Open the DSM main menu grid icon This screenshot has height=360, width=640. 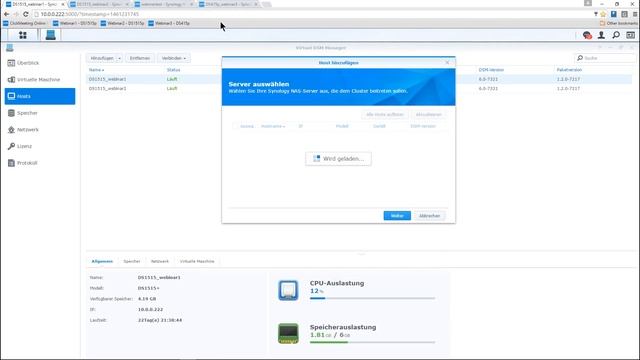(23, 35)
